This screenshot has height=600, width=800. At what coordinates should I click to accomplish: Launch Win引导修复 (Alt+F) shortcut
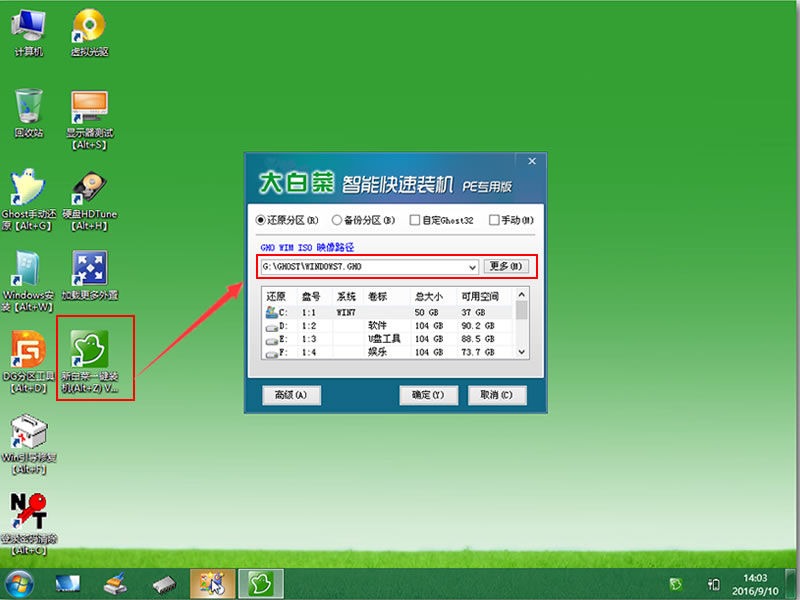(x=29, y=445)
